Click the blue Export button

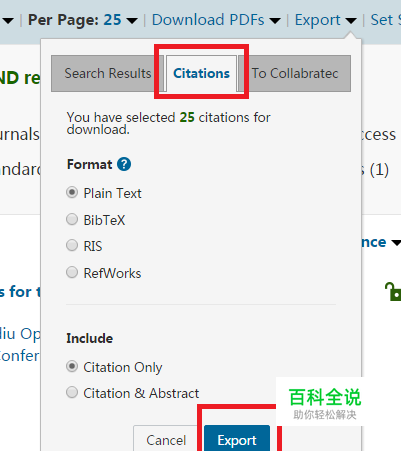tap(237, 440)
